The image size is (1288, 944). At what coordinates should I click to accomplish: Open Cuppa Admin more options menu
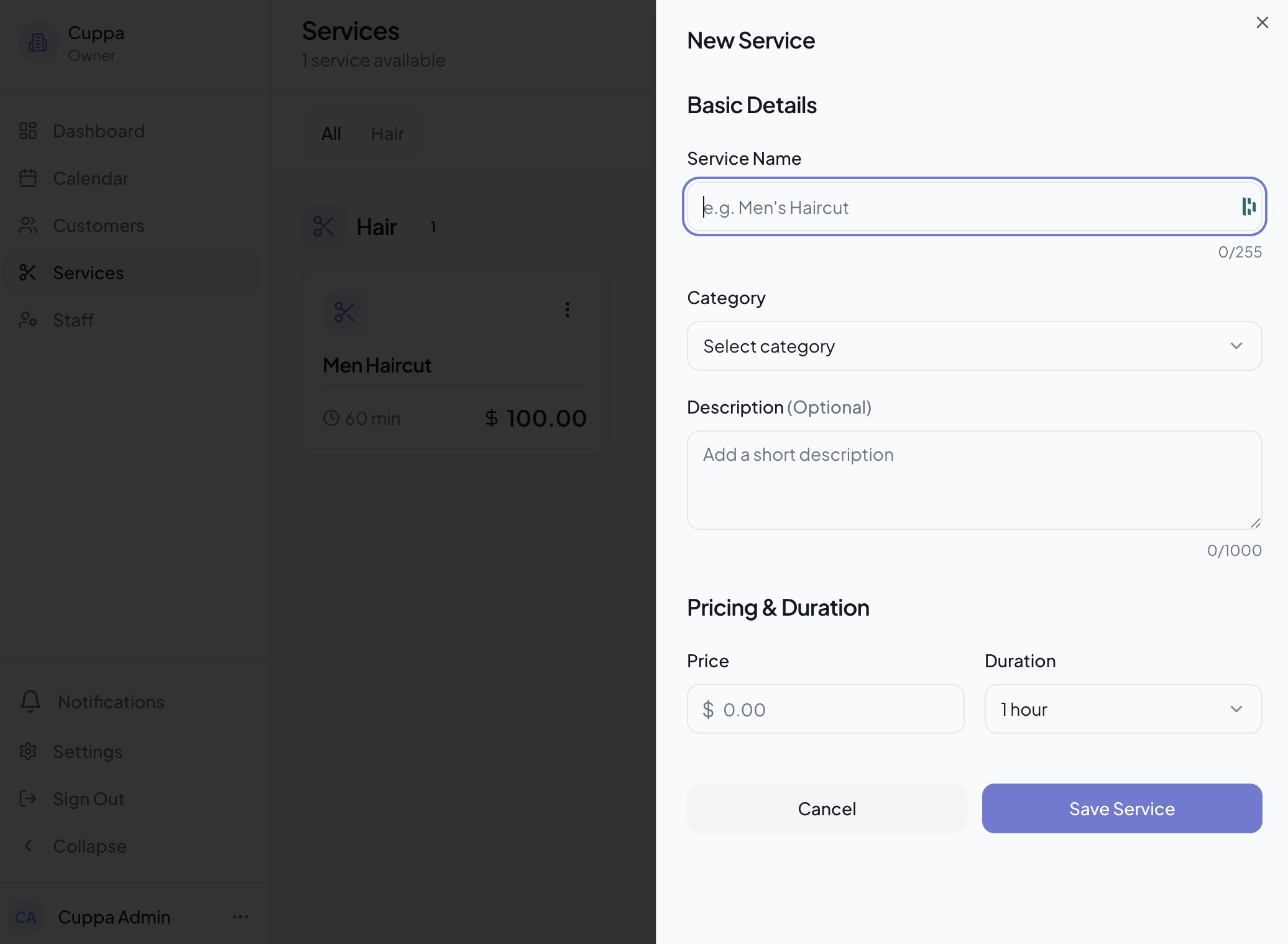(241, 917)
